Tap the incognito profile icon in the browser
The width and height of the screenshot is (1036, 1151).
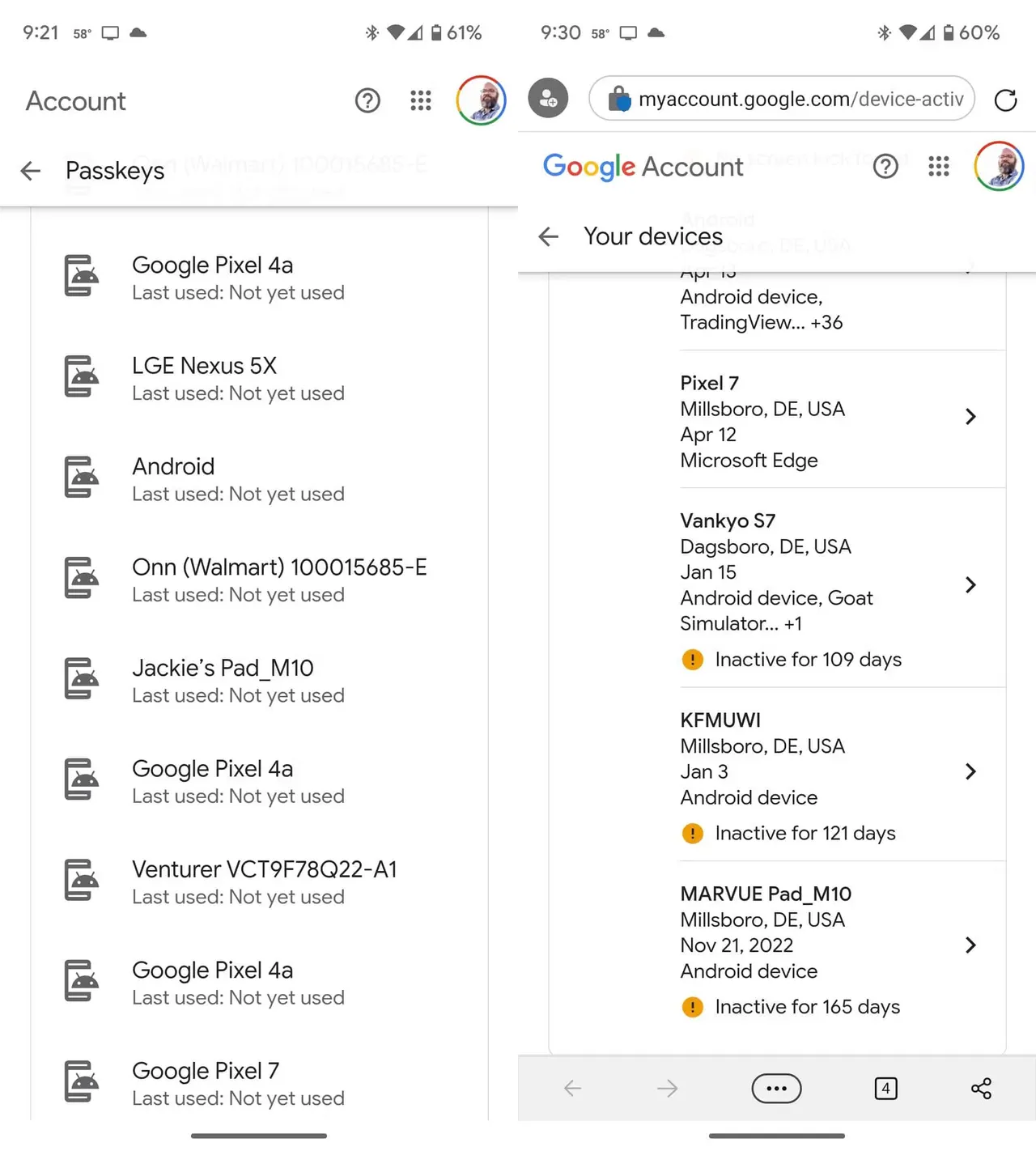548,99
